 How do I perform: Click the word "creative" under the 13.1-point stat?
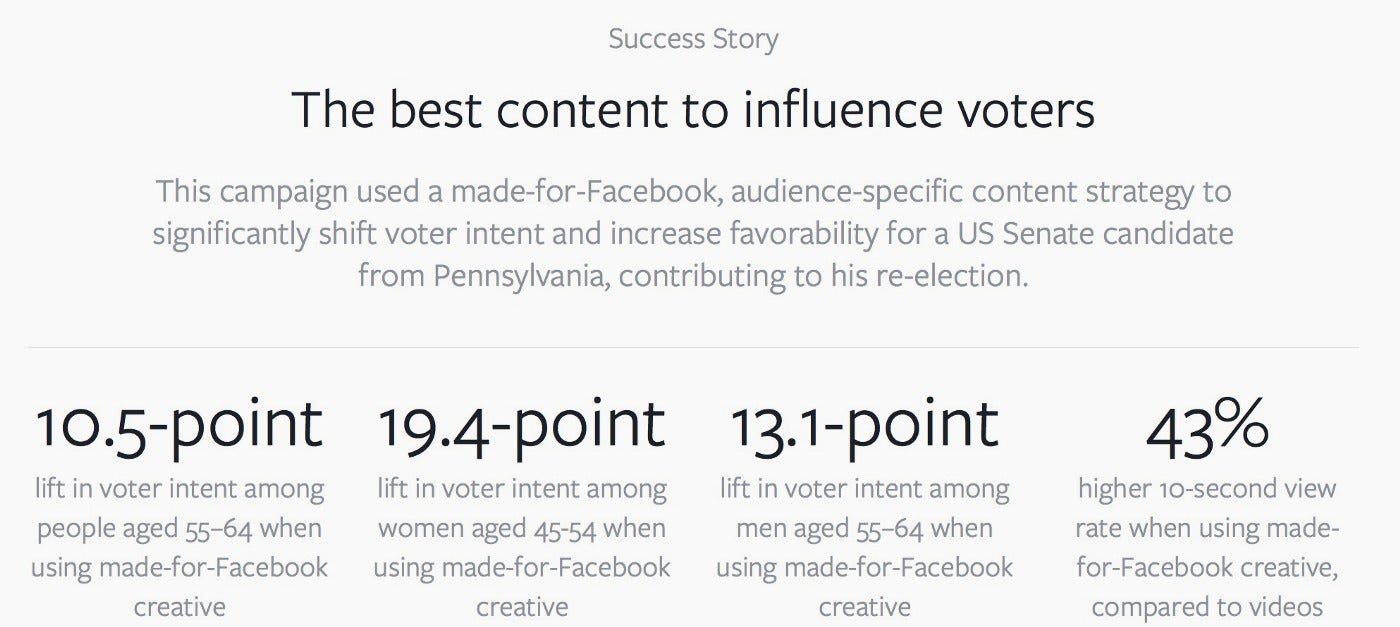click(x=865, y=607)
